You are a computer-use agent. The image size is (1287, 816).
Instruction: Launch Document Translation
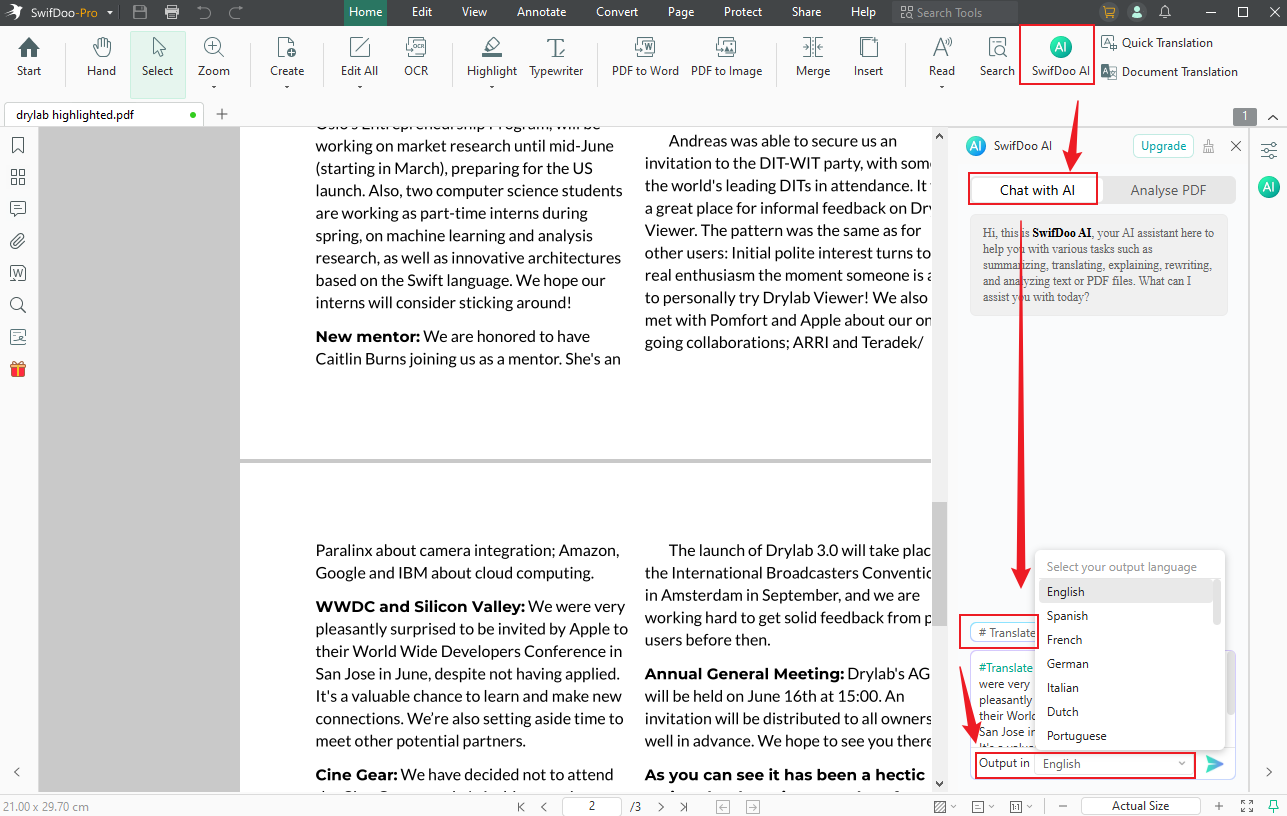click(1169, 71)
